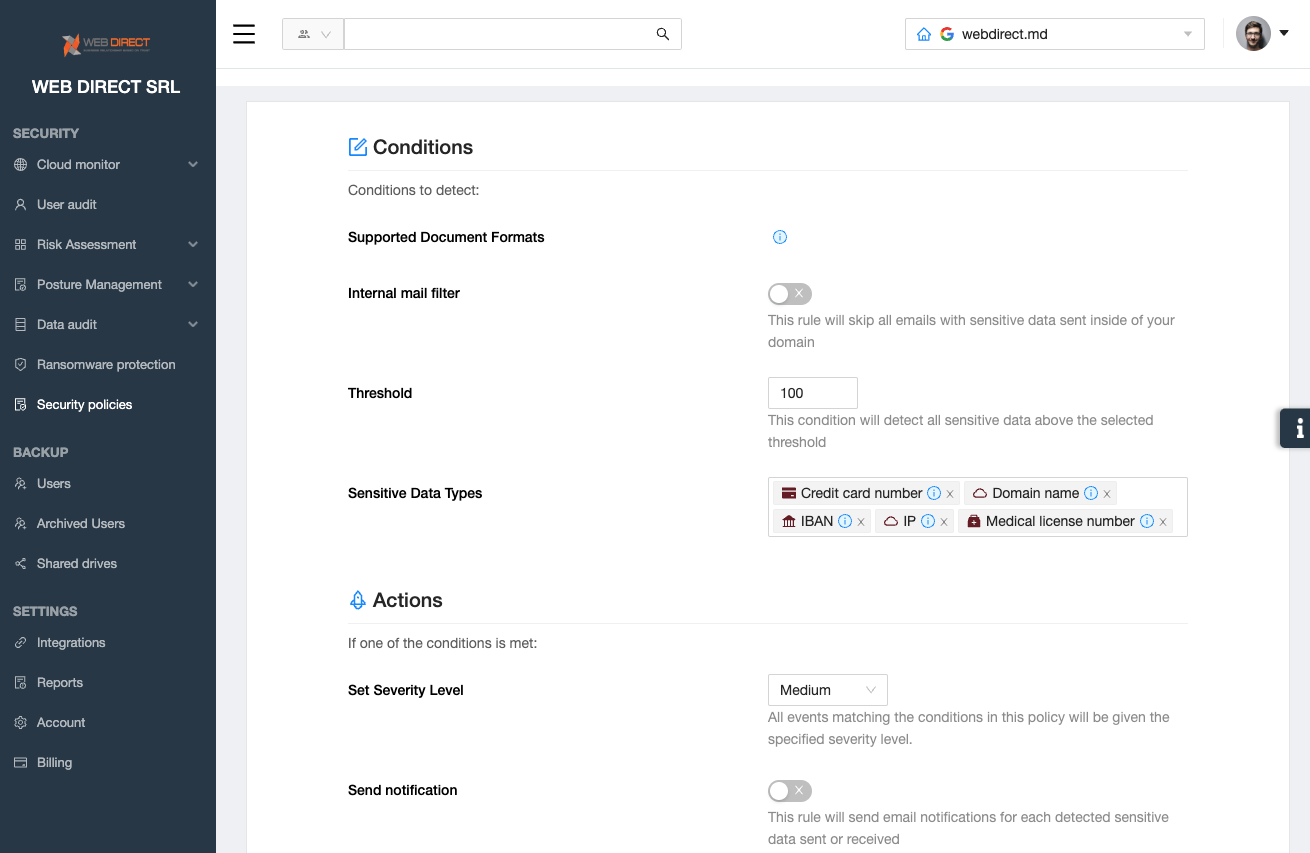Open the Billing settings page
This screenshot has width=1310, height=853.
click(54, 763)
